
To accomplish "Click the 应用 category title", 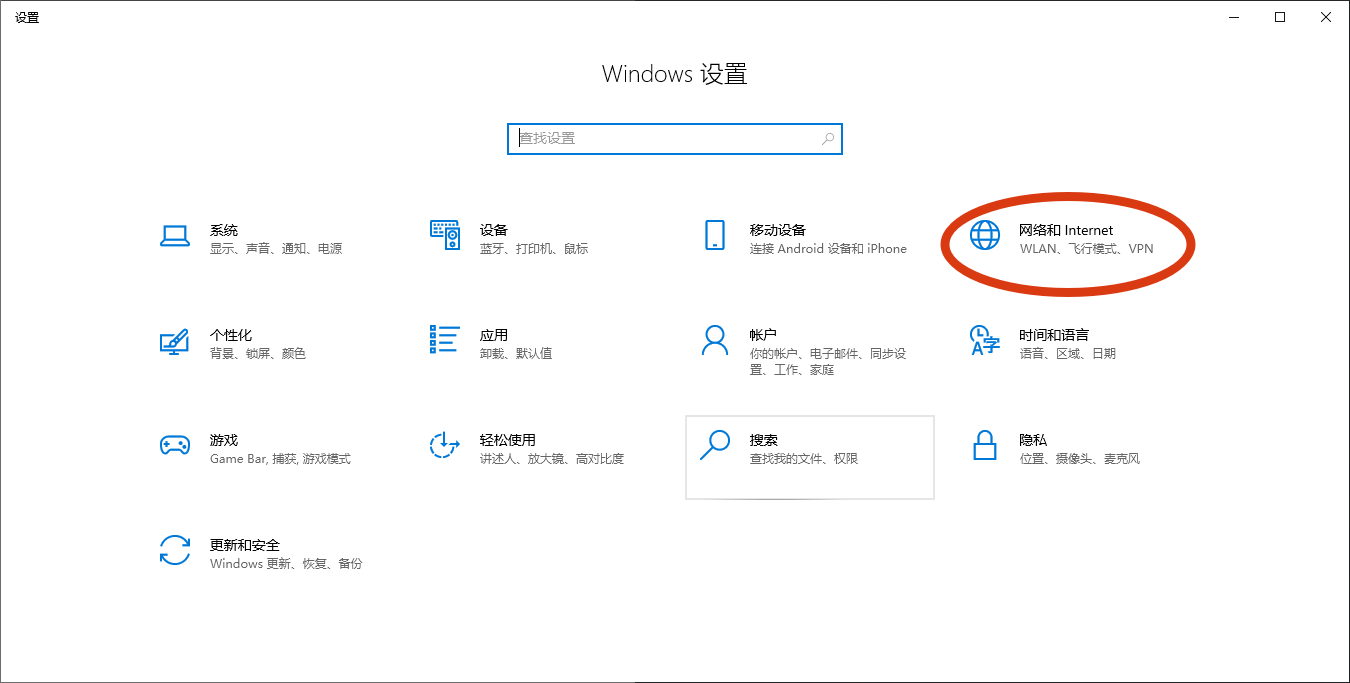I will [494, 335].
